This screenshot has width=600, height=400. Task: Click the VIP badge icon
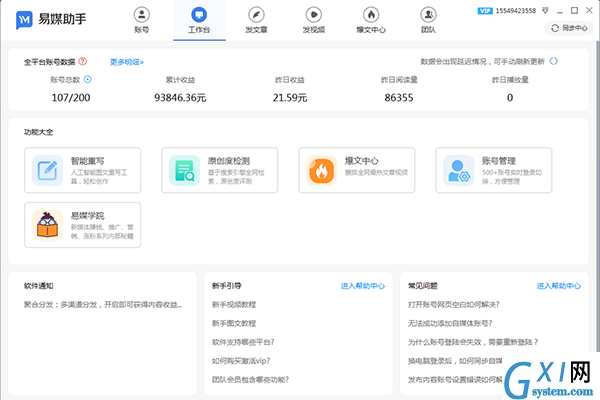click(x=485, y=11)
